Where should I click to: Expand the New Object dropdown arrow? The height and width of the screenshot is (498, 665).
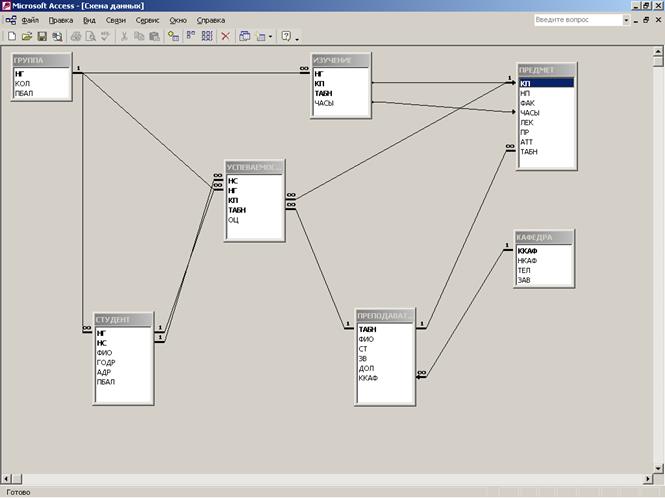pyautogui.click(x=271, y=36)
